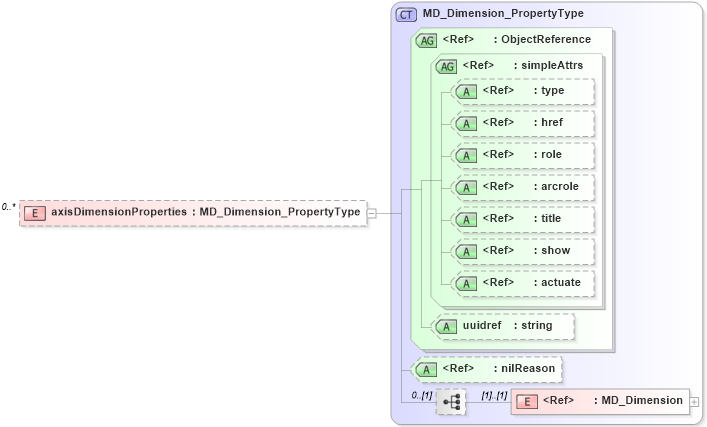Click the A icon of nilReason attribute

(x=426, y=370)
